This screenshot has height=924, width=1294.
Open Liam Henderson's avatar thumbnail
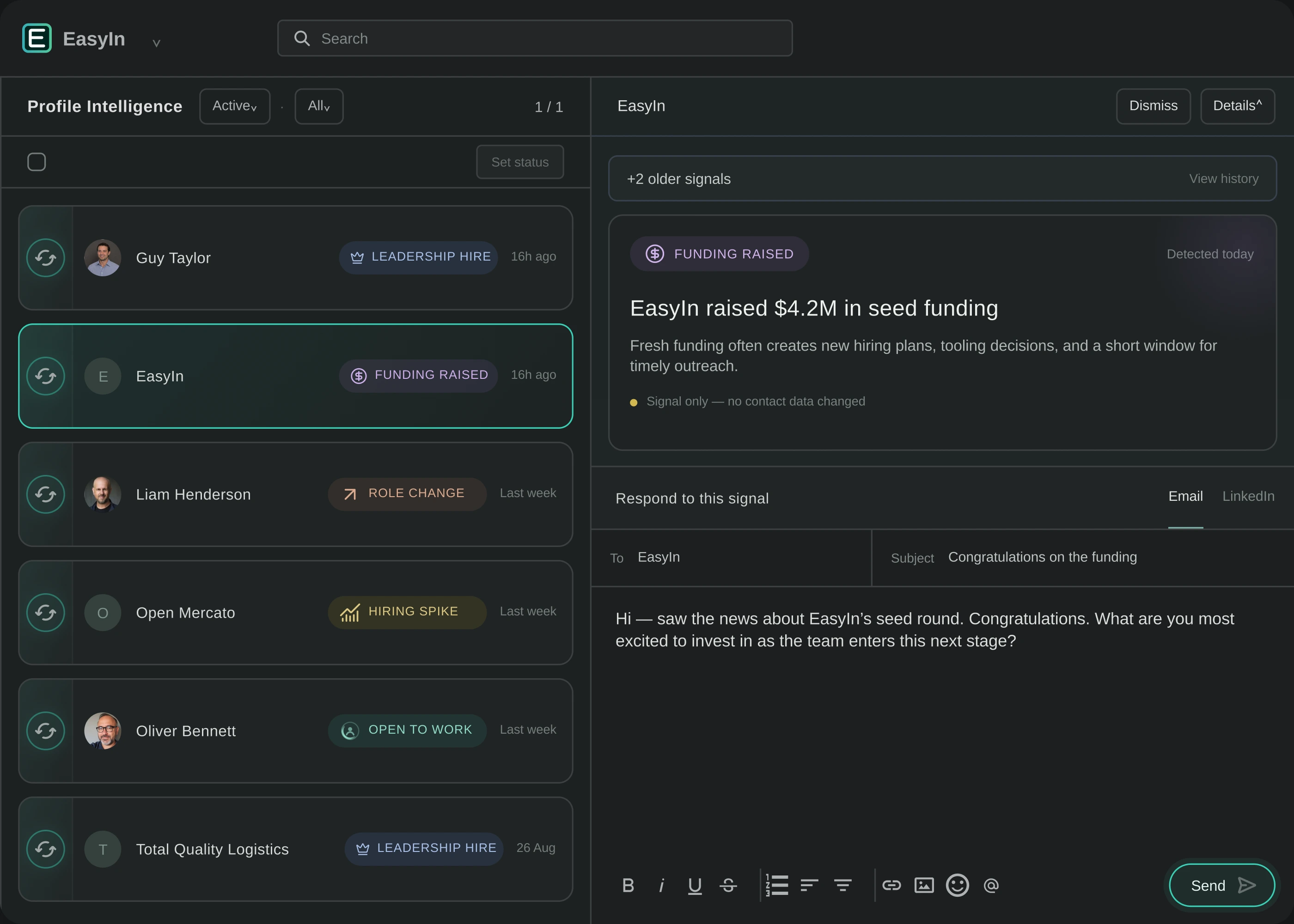pos(103,494)
